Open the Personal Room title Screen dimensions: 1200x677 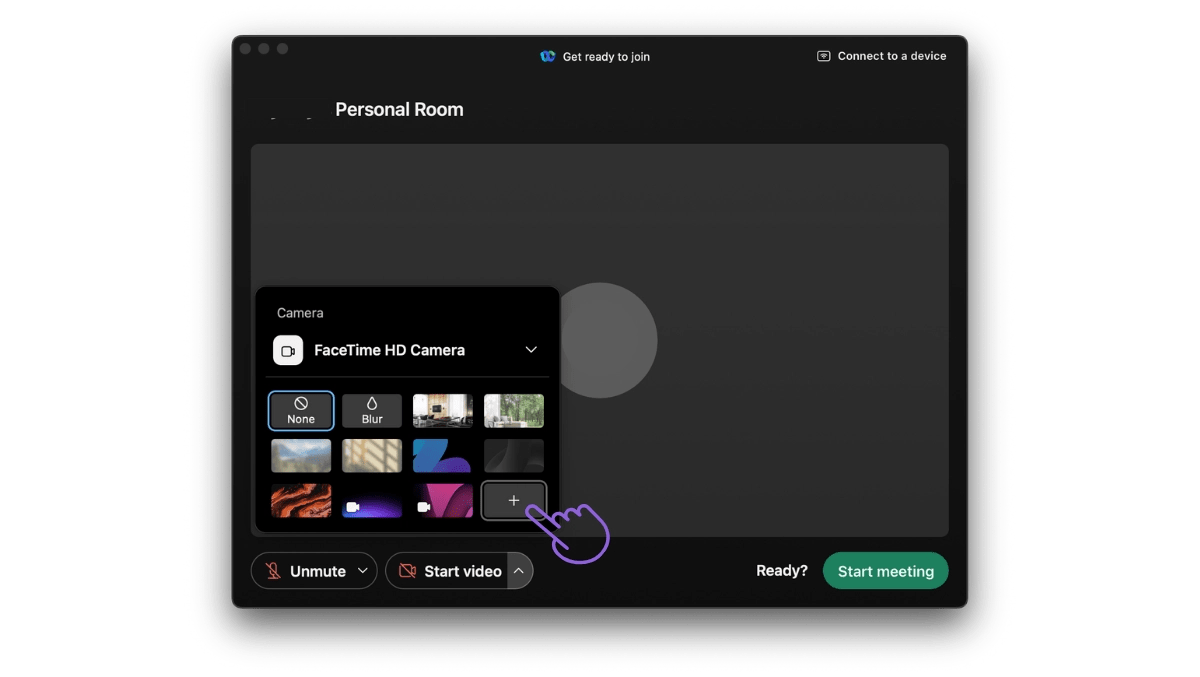click(399, 109)
